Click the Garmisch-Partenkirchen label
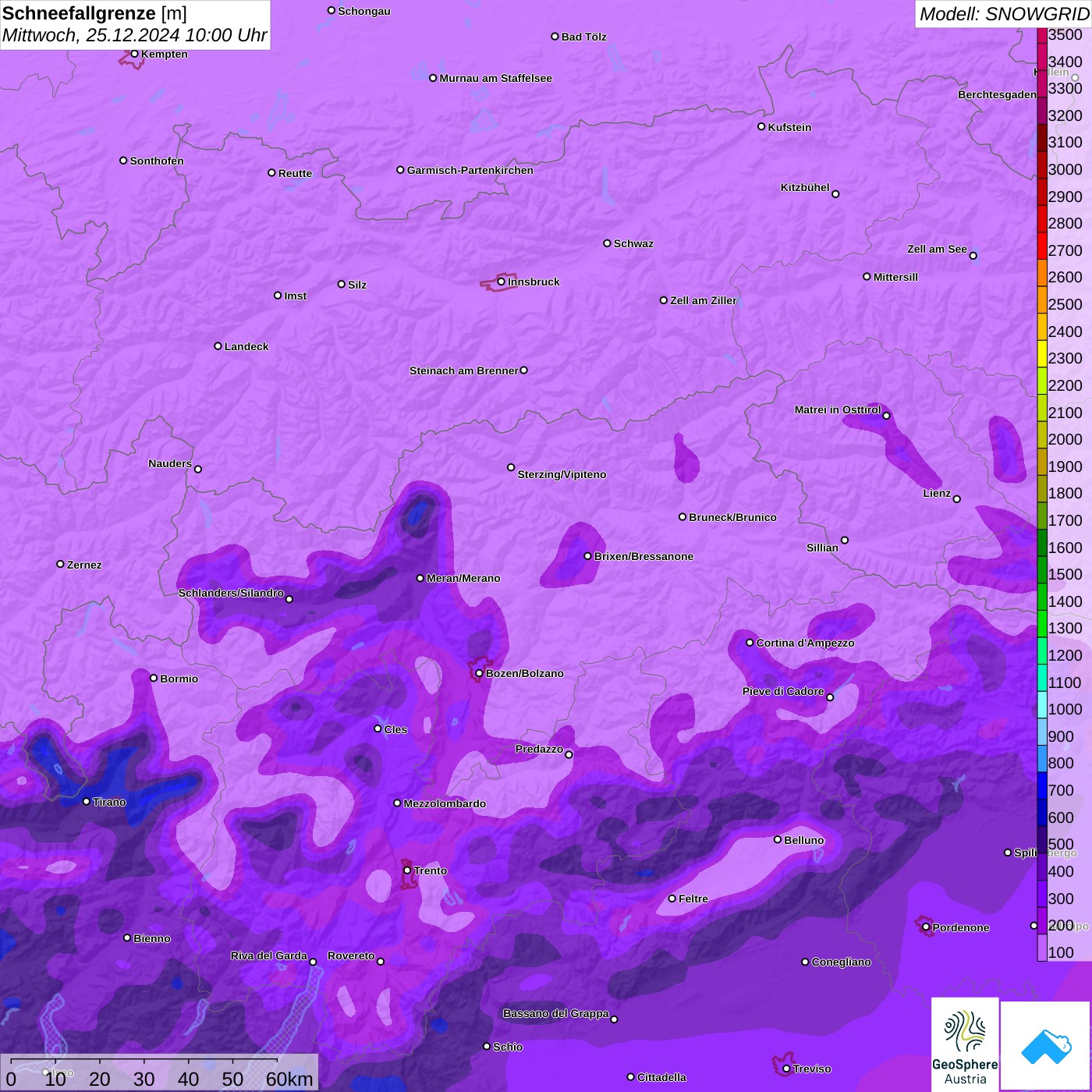 tap(470, 170)
